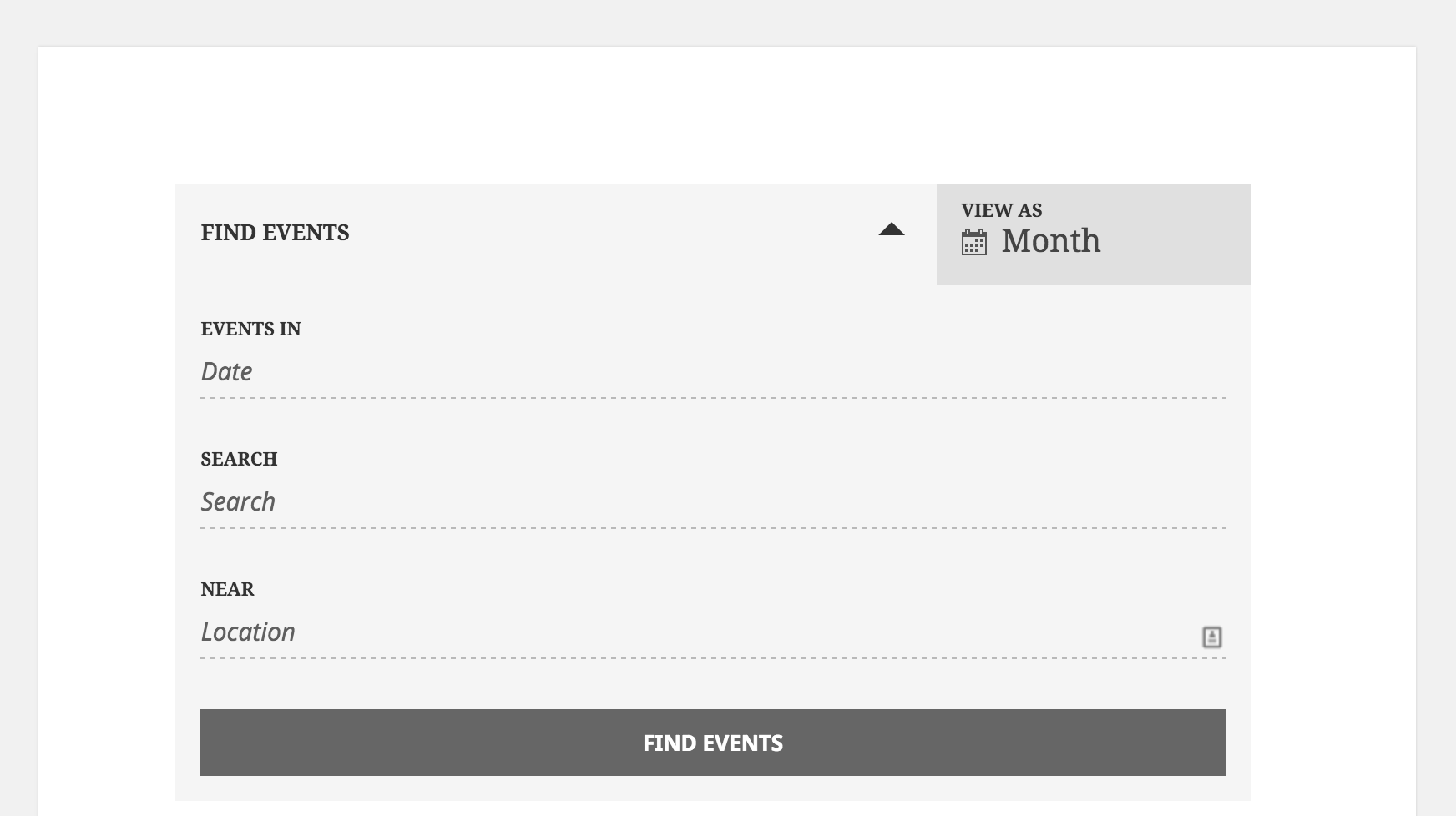Collapse the filter bar with the triangle arrow
Screen dimensions: 1456x816
(x=891, y=229)
